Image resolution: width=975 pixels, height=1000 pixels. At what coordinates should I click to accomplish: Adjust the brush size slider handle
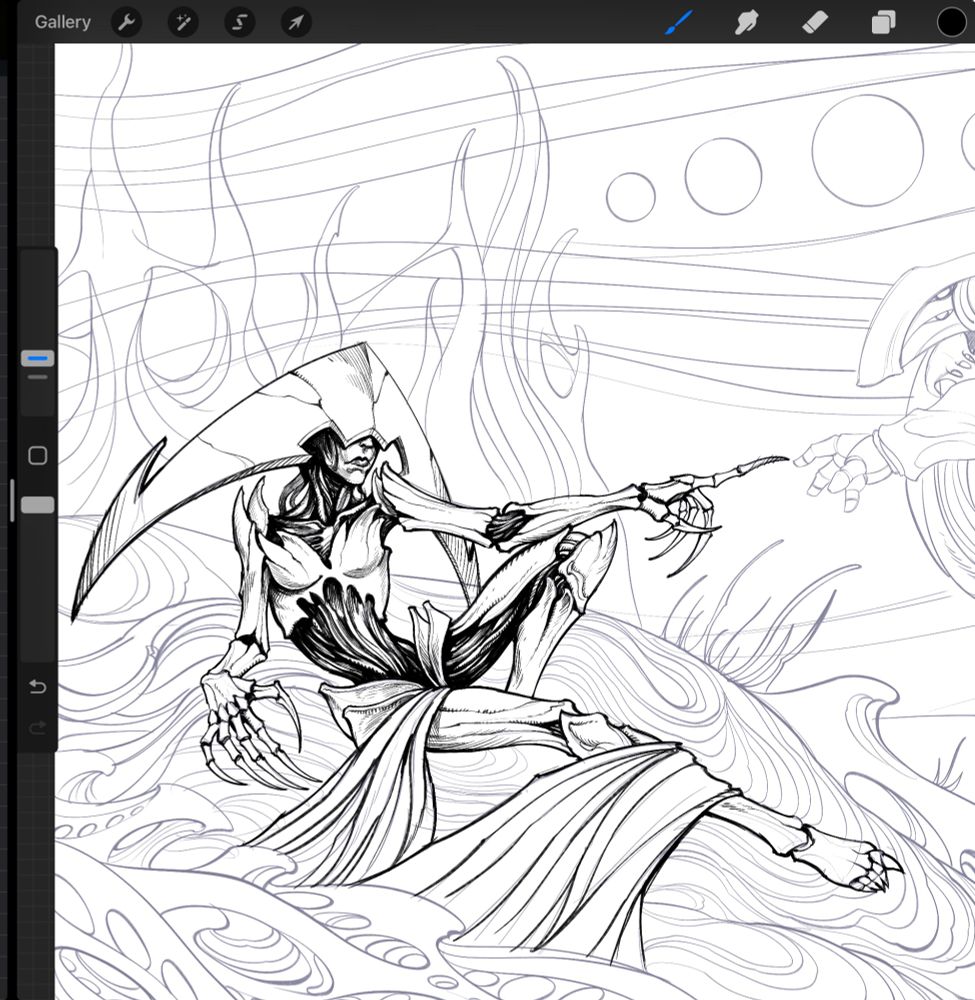tap(38, 358)
